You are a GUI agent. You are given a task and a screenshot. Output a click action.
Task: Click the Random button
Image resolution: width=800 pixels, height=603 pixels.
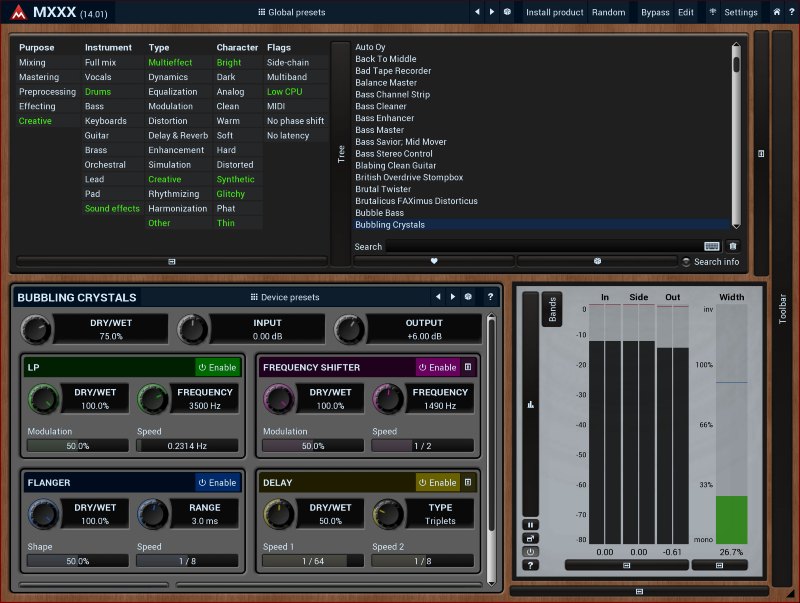pos(608,12)
